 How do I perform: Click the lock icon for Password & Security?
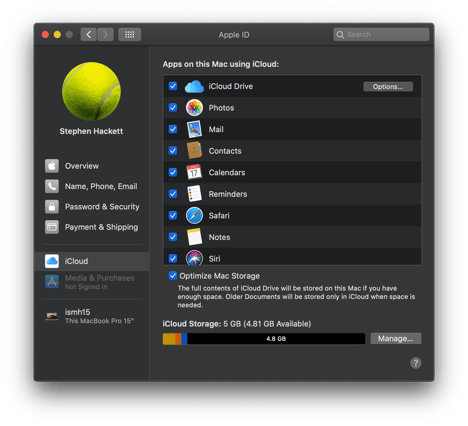[52, 207]
